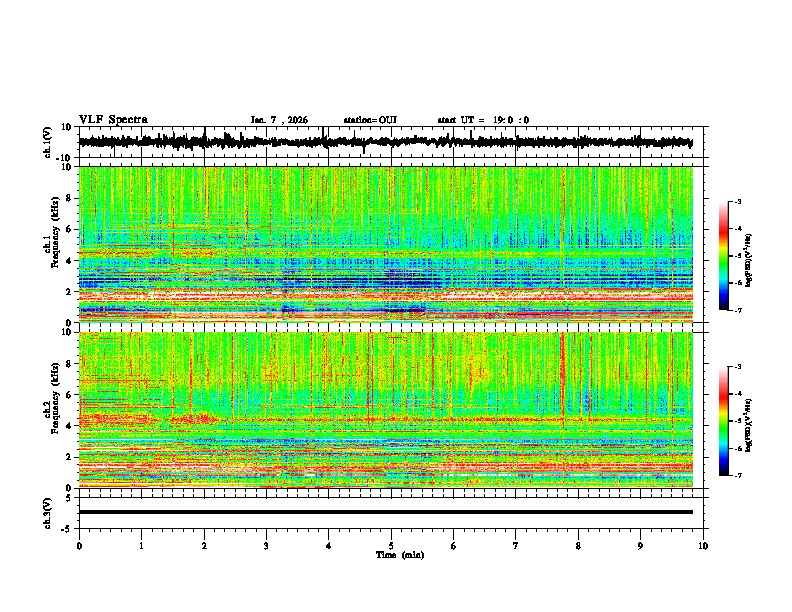Click the "-7" label on ch.1 color scale
The width and height of the screenshot is (792, 612).
pyautogui.click(x=738, y=310)
